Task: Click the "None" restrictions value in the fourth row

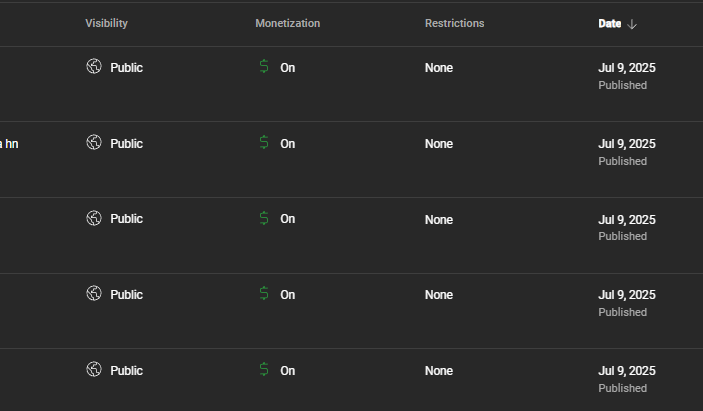Action: 438,295
